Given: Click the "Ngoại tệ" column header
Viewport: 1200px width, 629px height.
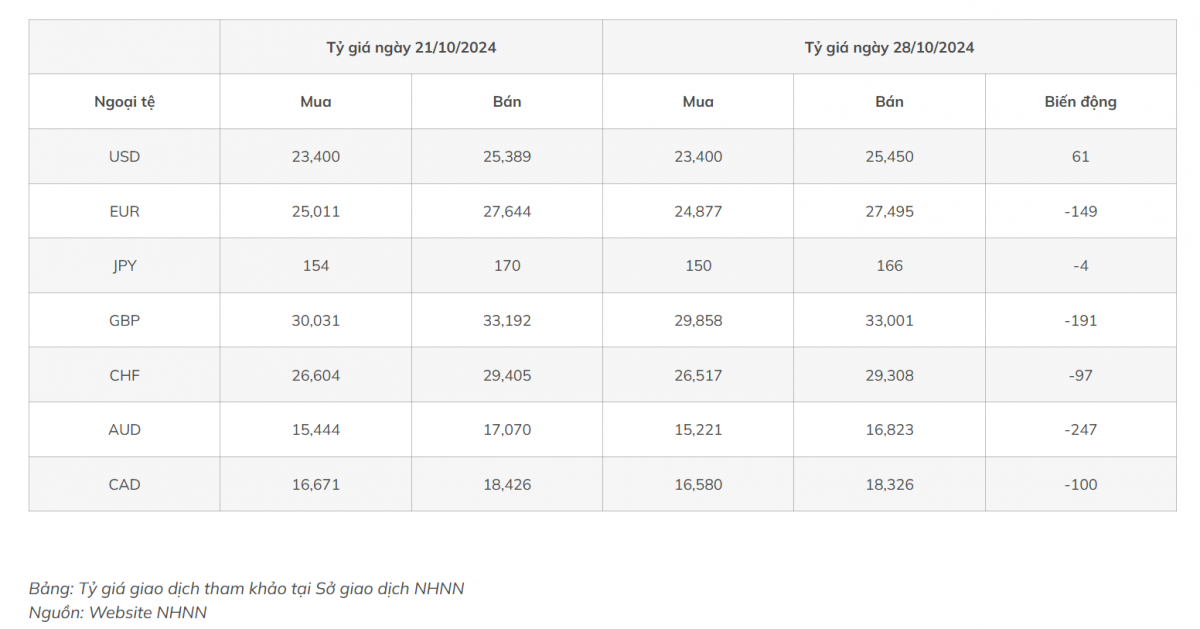Looking at the screenshot, I should click(124, 102).
